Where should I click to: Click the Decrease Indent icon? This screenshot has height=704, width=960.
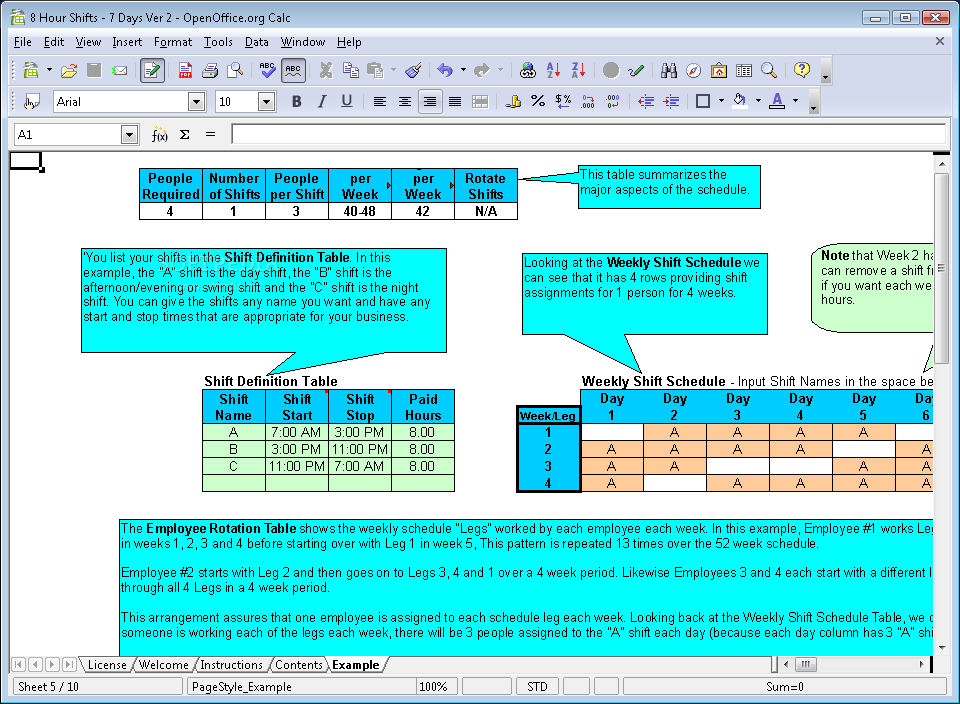646,102
